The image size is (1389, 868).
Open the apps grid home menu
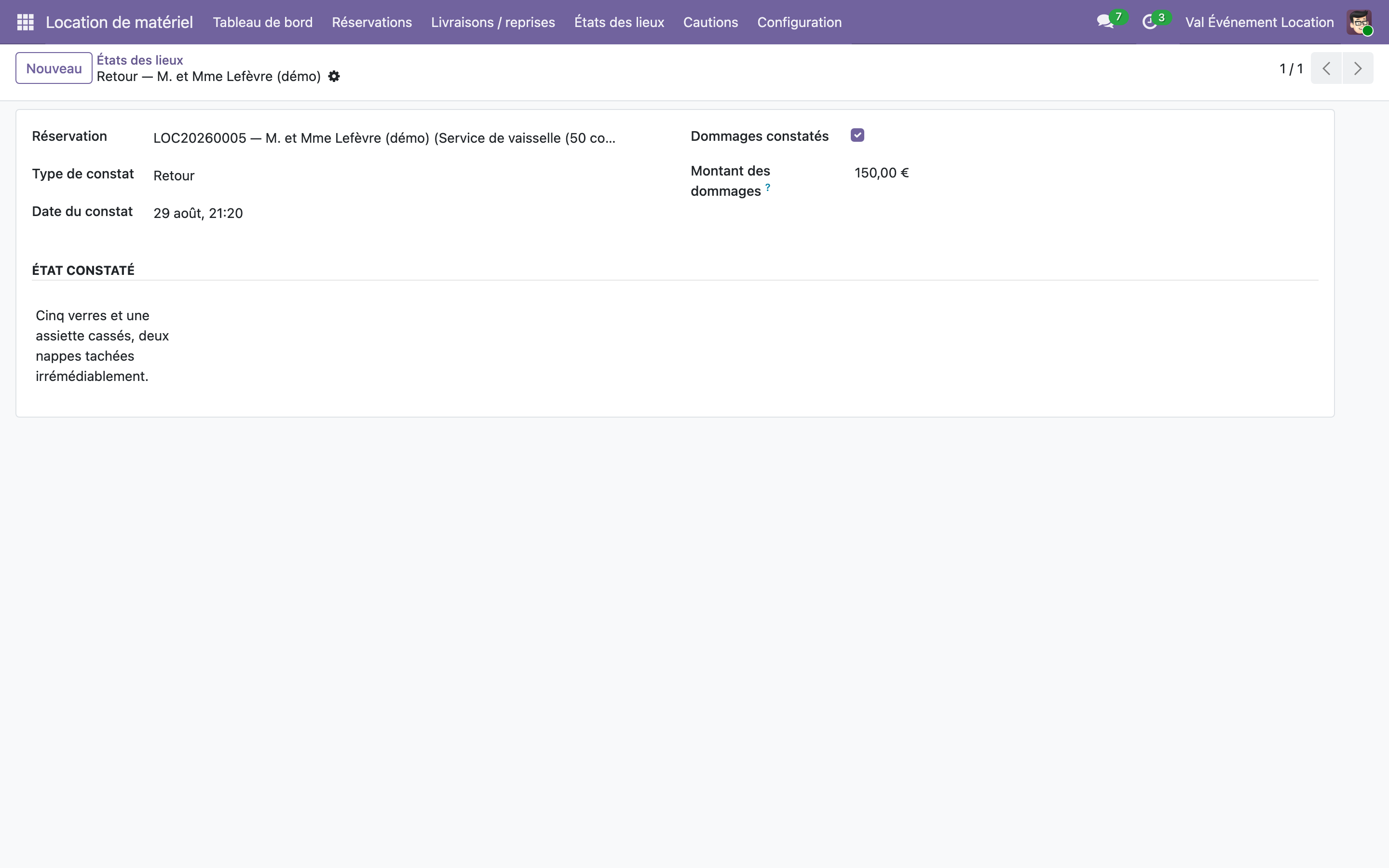click(x=25, y=22)
